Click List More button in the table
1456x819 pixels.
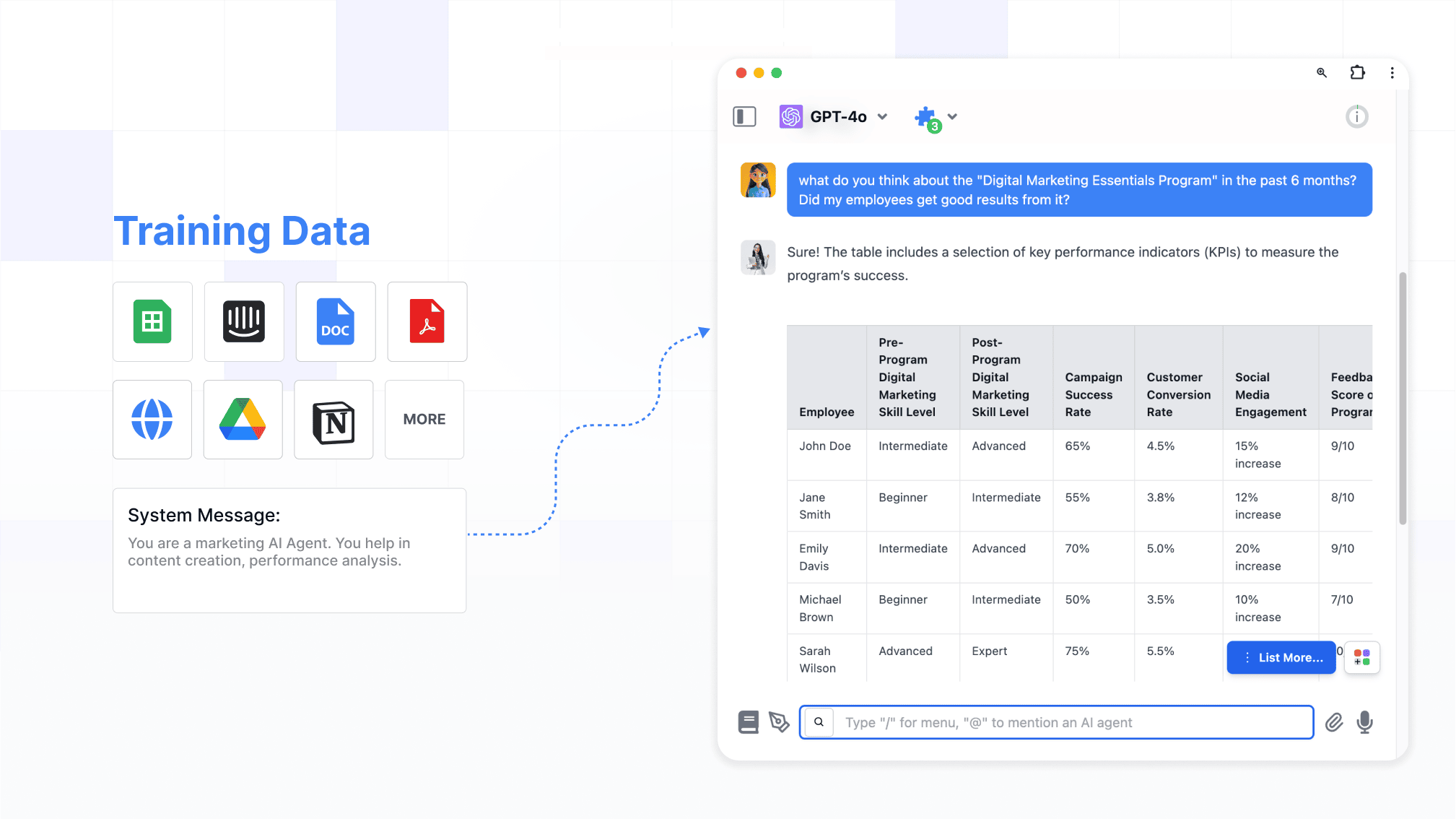[x=1281, y=657]
